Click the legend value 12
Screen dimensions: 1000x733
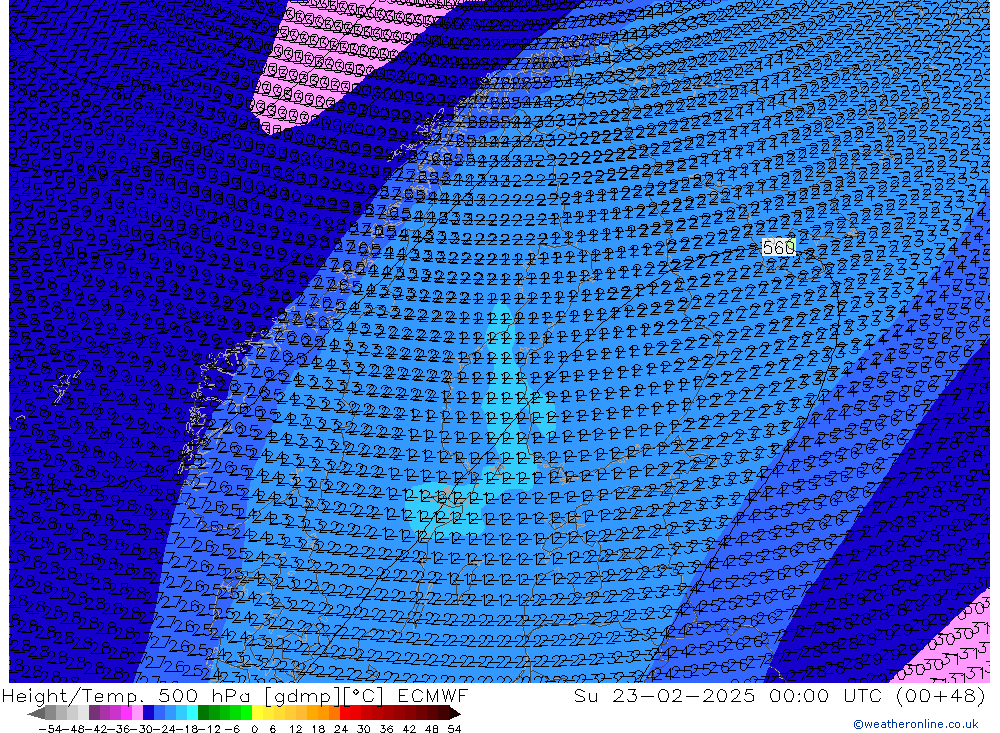coord(295,729)
